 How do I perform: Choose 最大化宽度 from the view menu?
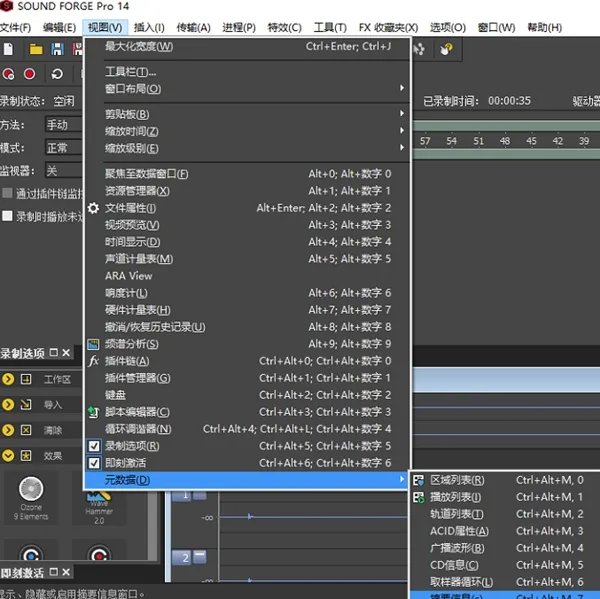(x=247, y=46)
